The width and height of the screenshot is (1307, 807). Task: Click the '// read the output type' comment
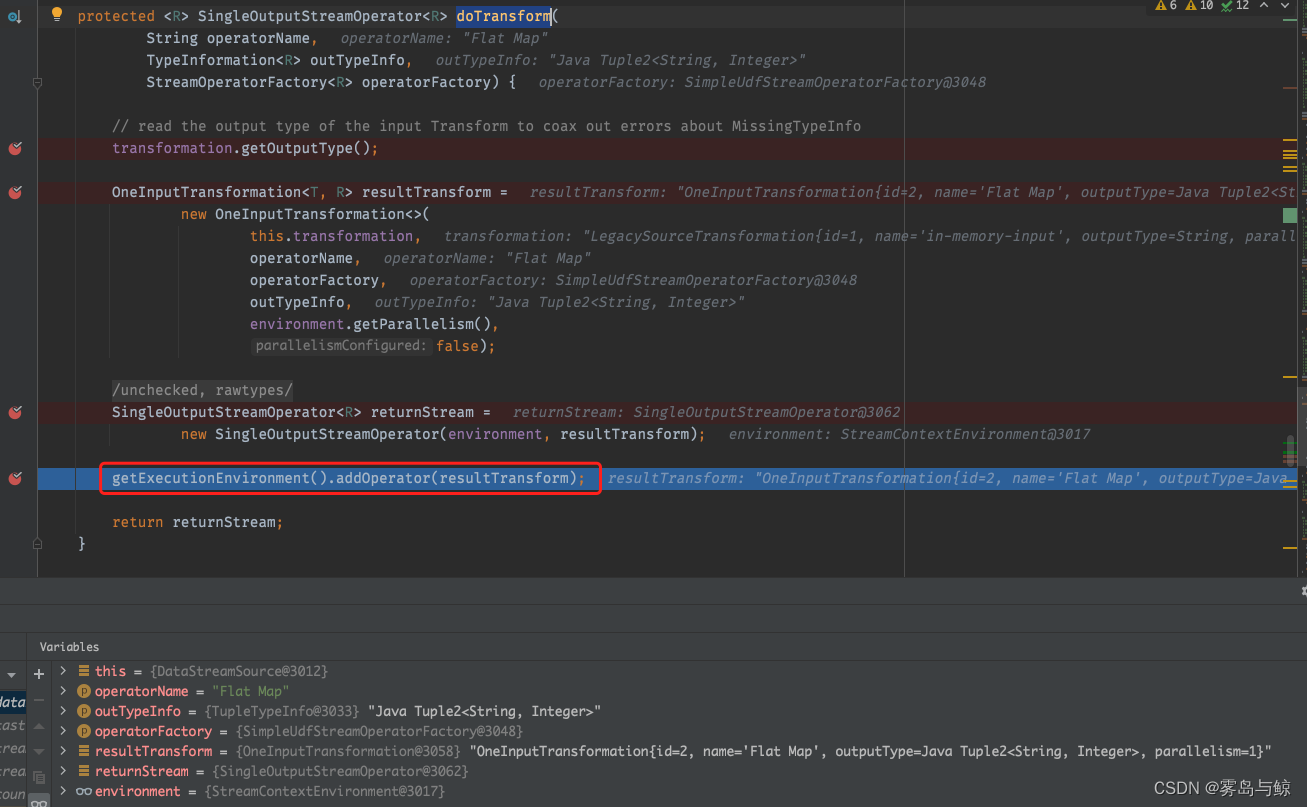(x=486, y=126)
